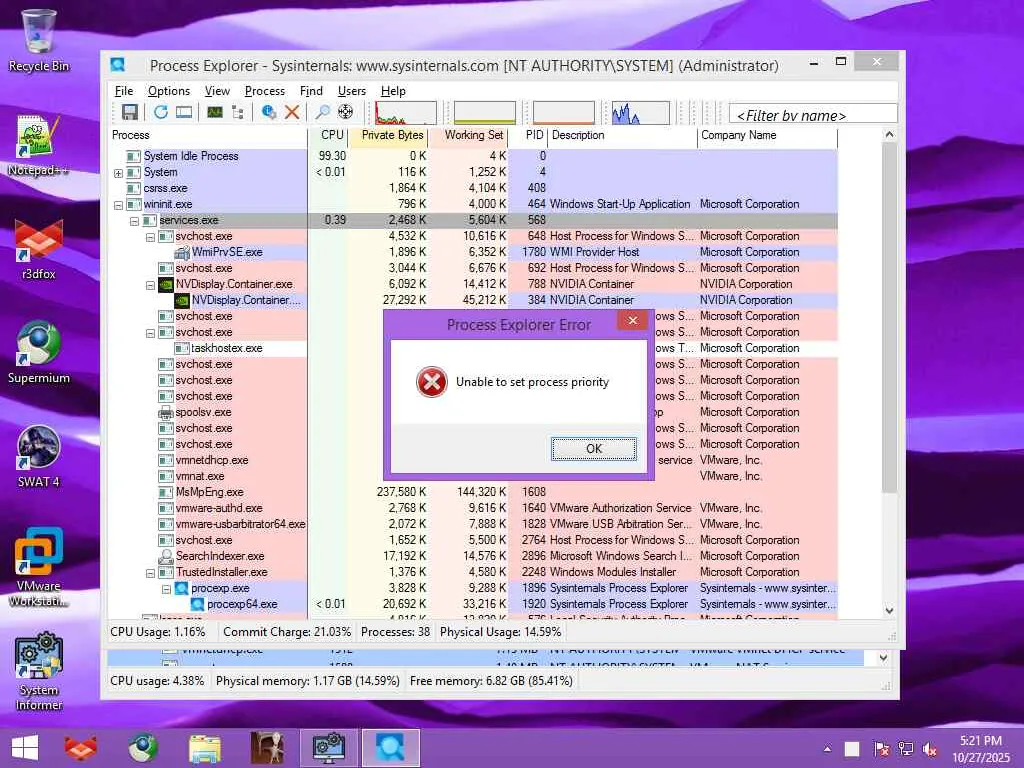1024x768 pixels.
Task: Click process list scrollbar down arrow
Action: click(x=889, y=611)
